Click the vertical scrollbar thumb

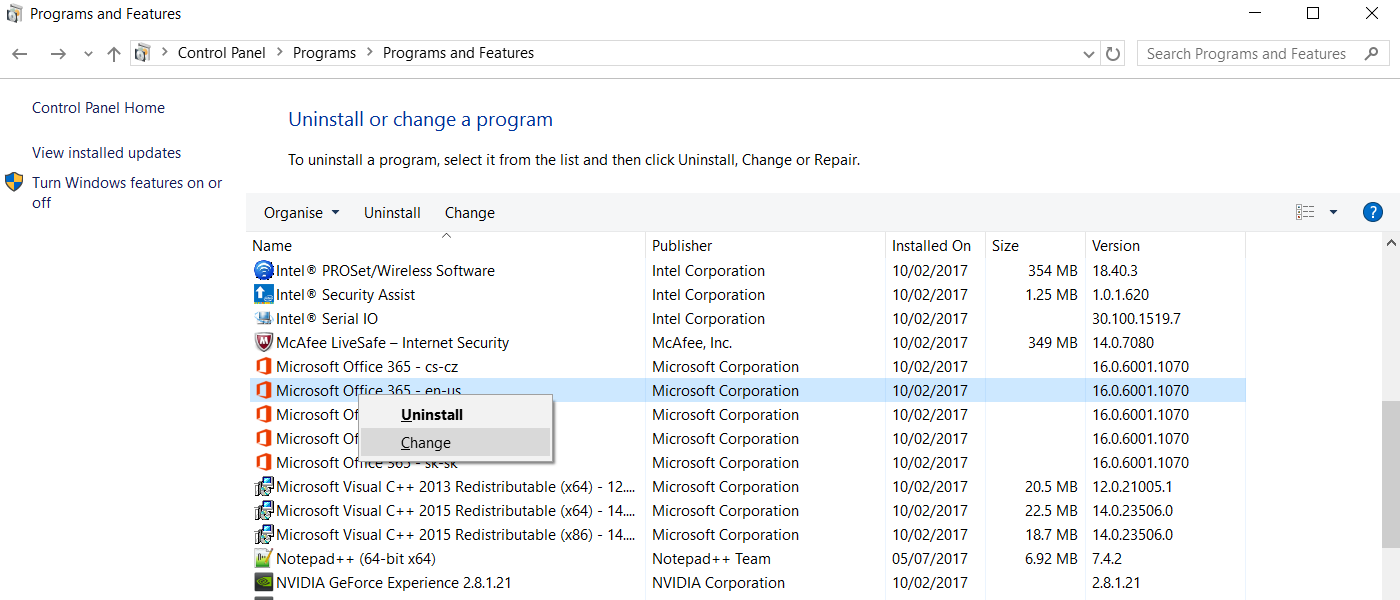coord(1391,474)
